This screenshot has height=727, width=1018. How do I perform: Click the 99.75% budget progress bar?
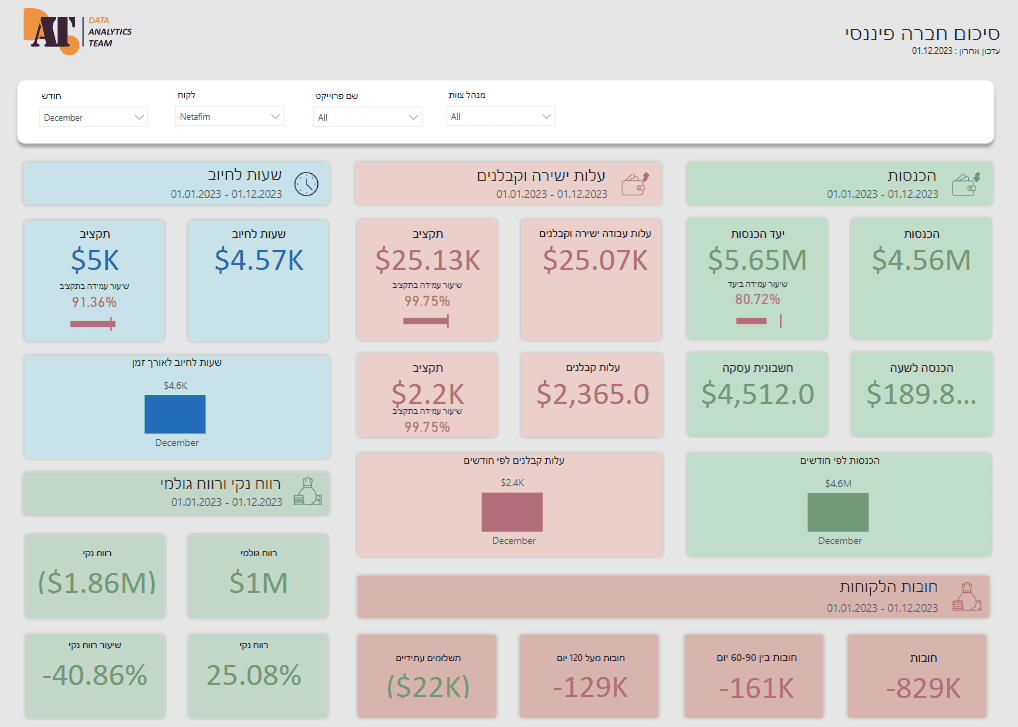click(x=426, y=321)
